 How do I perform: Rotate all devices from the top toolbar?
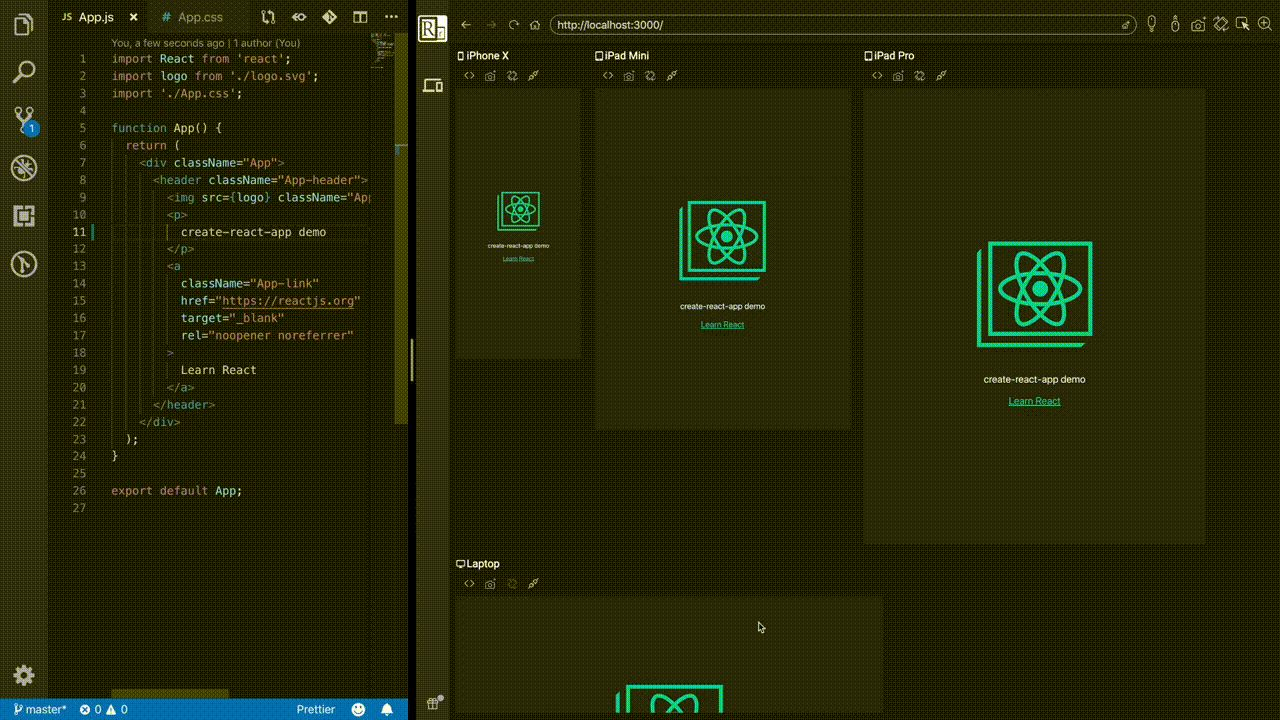pyautogui.click(x=1221, y=24)
